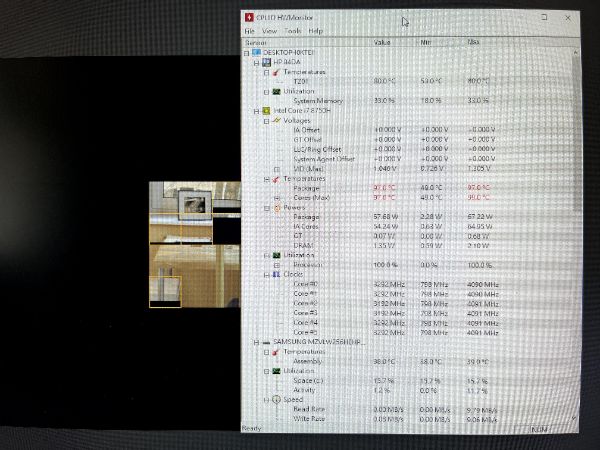Collapse the SAMSUNG MZVLW256 drive node
Viewport: 600px width, 450px height.
pos(256,342)
